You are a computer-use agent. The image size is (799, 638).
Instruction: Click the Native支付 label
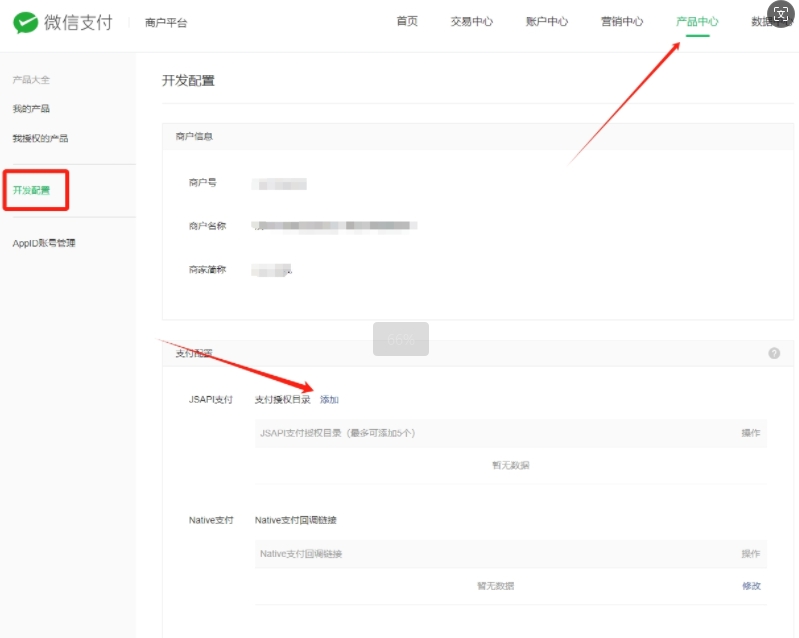click(x=211, y=520)
